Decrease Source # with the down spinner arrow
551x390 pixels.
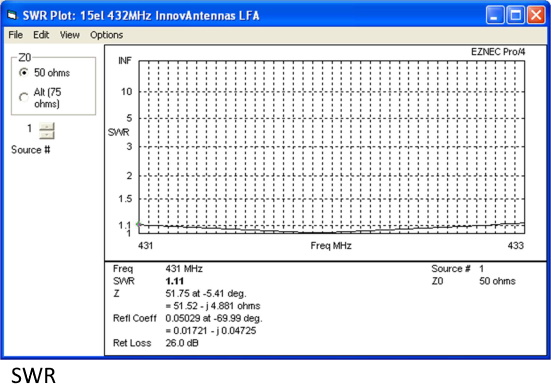47,135
